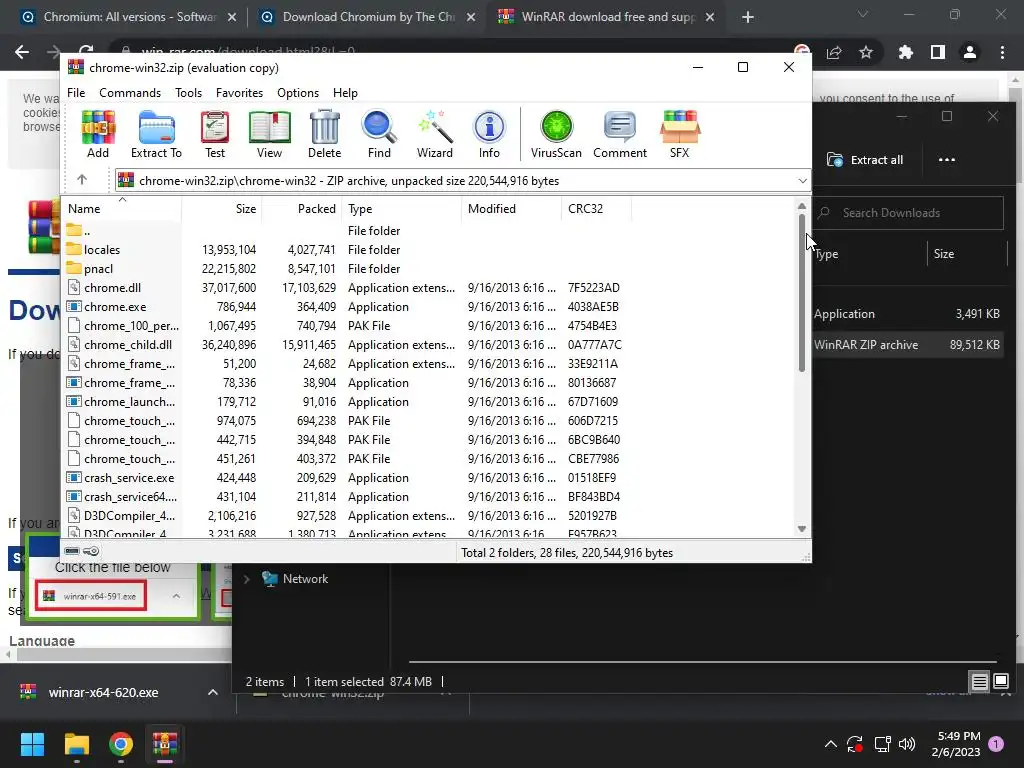Select crash_service.exe file
The image size is (1024, 768).
click(129, 477)
